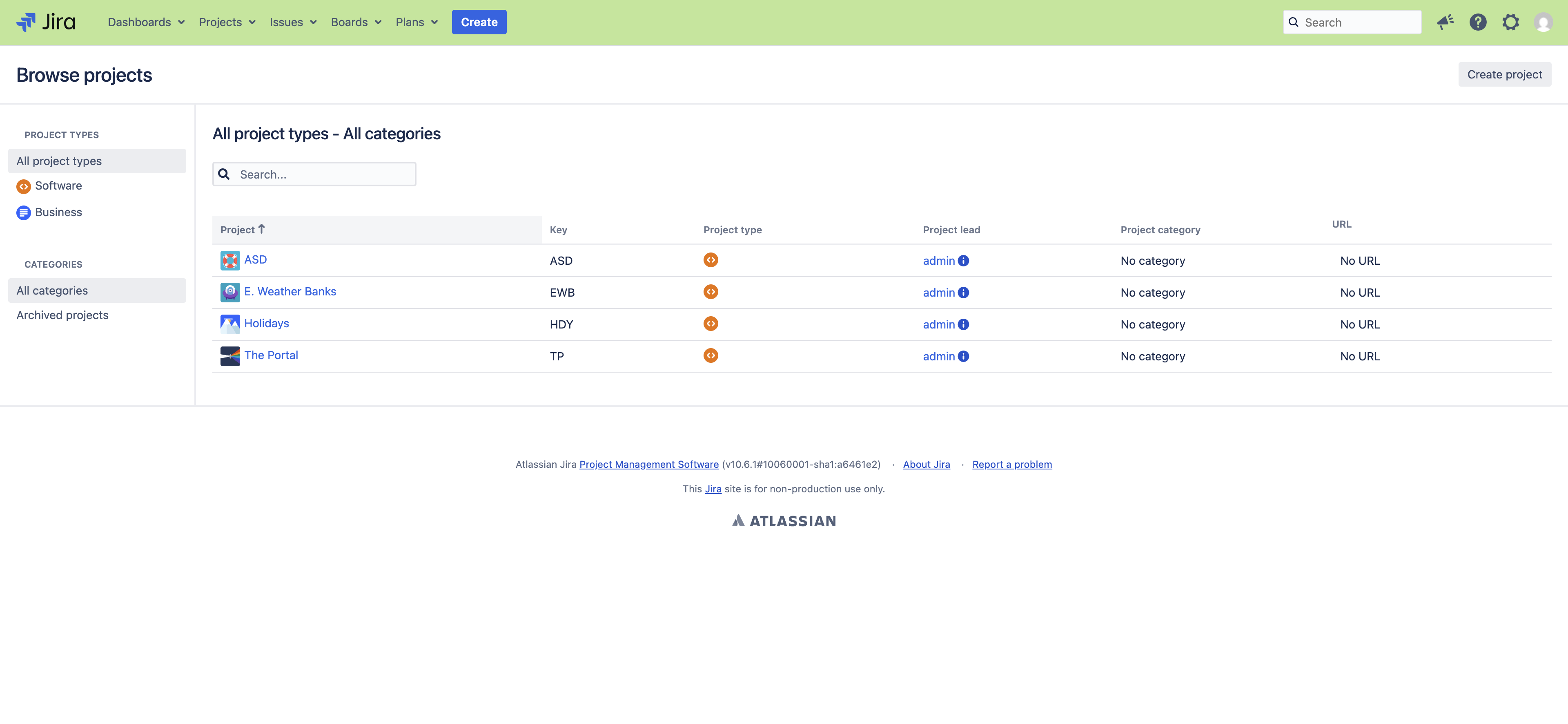
Task: Open the Plans dropdown
Action: coord(417,22)
